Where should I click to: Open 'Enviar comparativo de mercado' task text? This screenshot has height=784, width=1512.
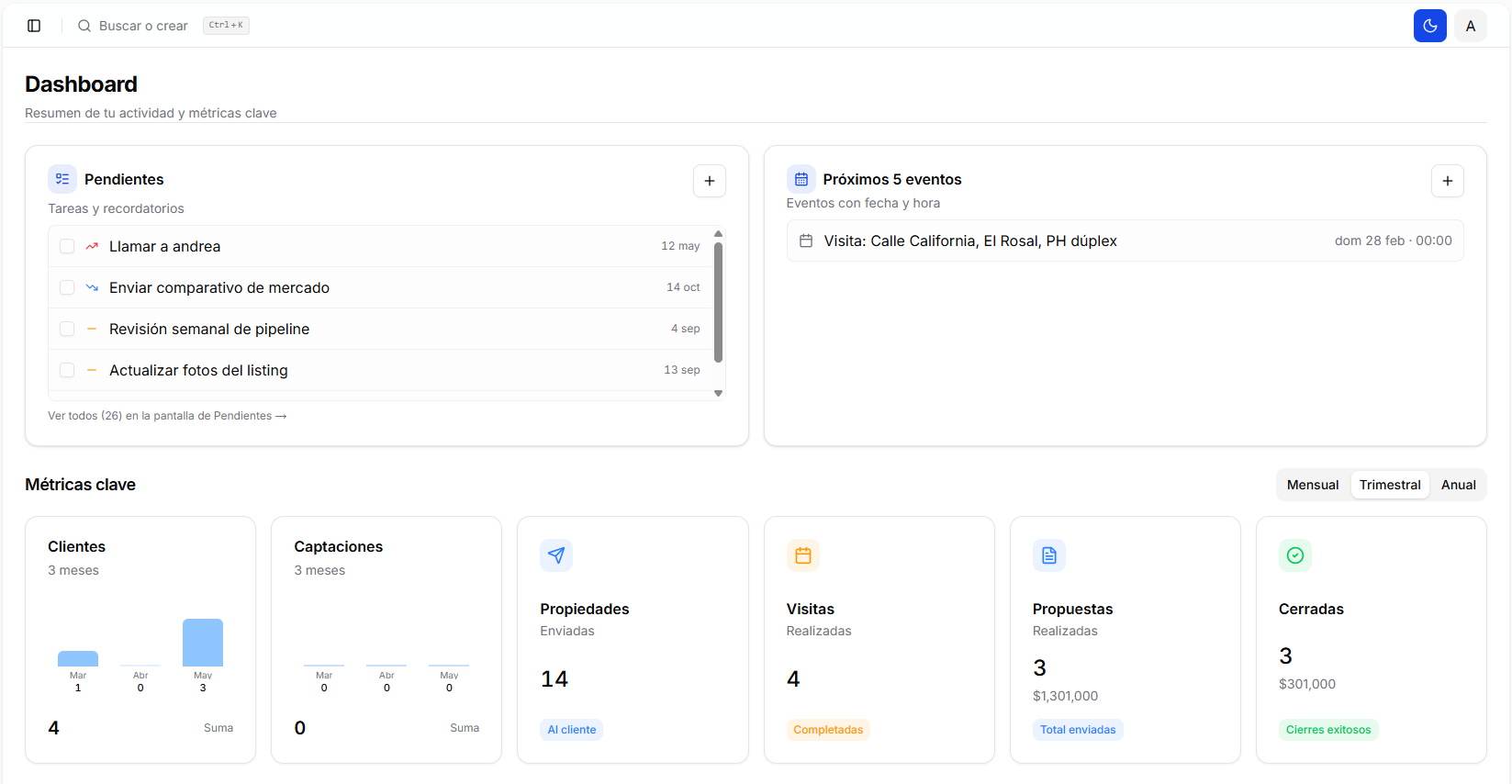pyautogui.click(x=219, y=287)
